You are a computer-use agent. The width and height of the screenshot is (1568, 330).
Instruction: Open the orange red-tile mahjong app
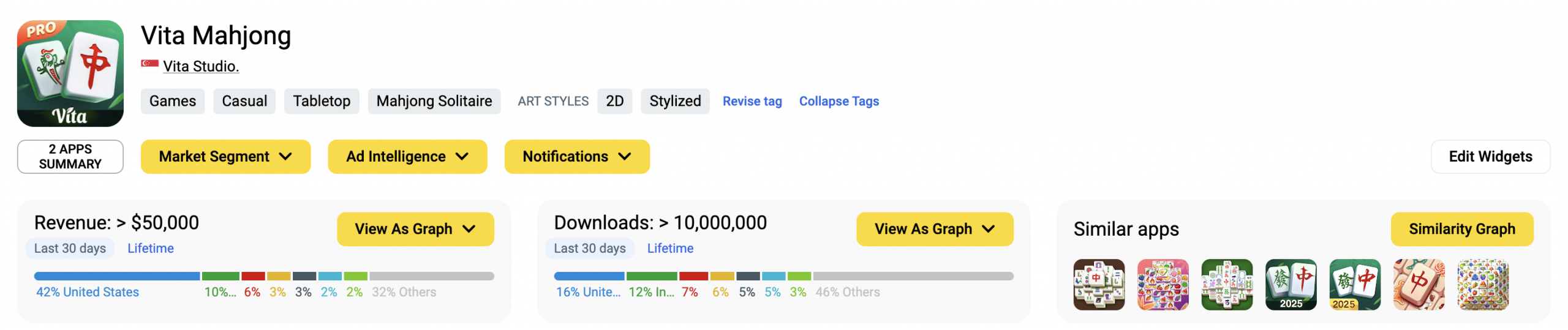pos(1419,285)
